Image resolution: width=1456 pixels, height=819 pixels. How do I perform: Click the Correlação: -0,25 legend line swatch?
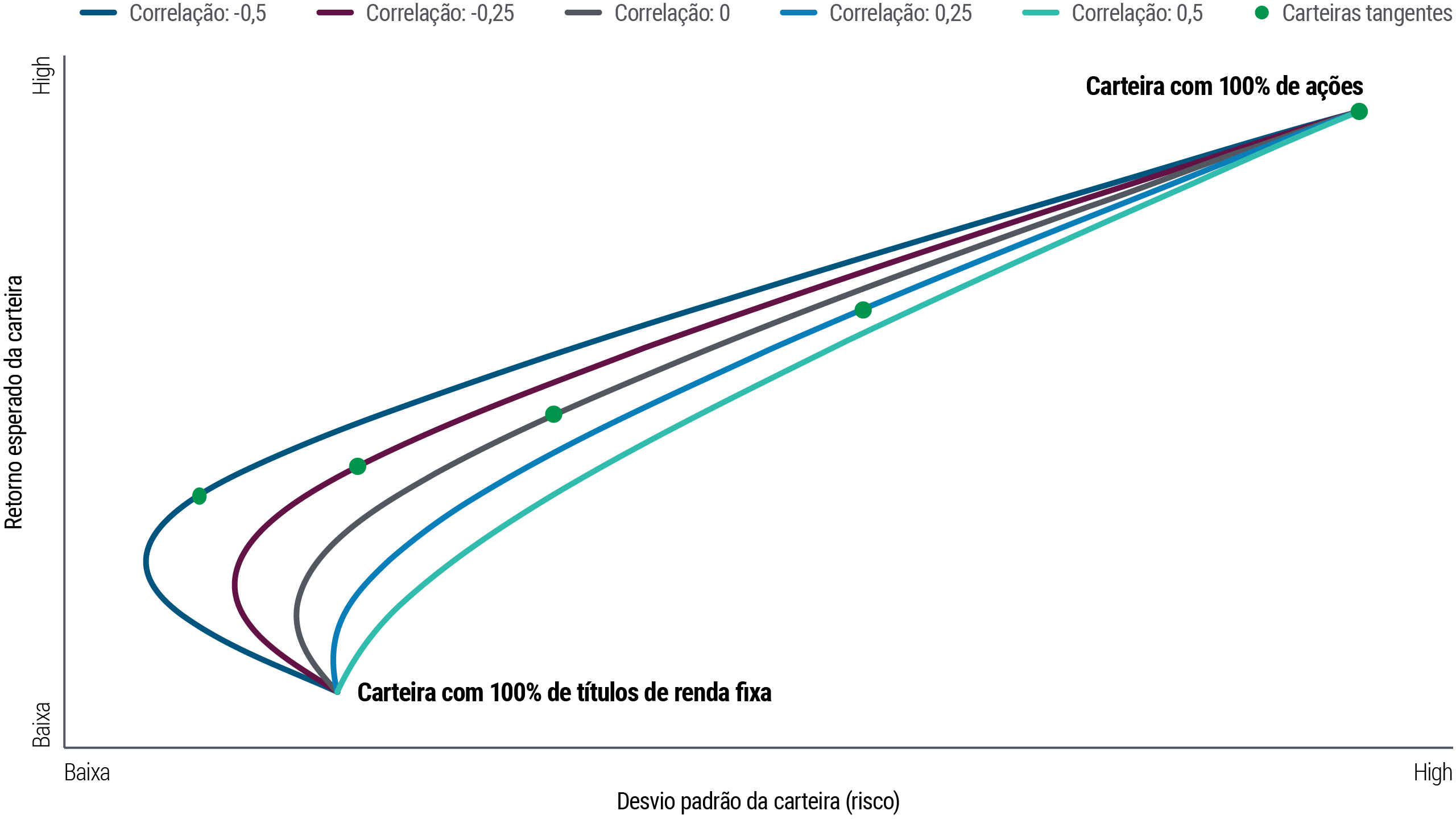tap(335, 13)
